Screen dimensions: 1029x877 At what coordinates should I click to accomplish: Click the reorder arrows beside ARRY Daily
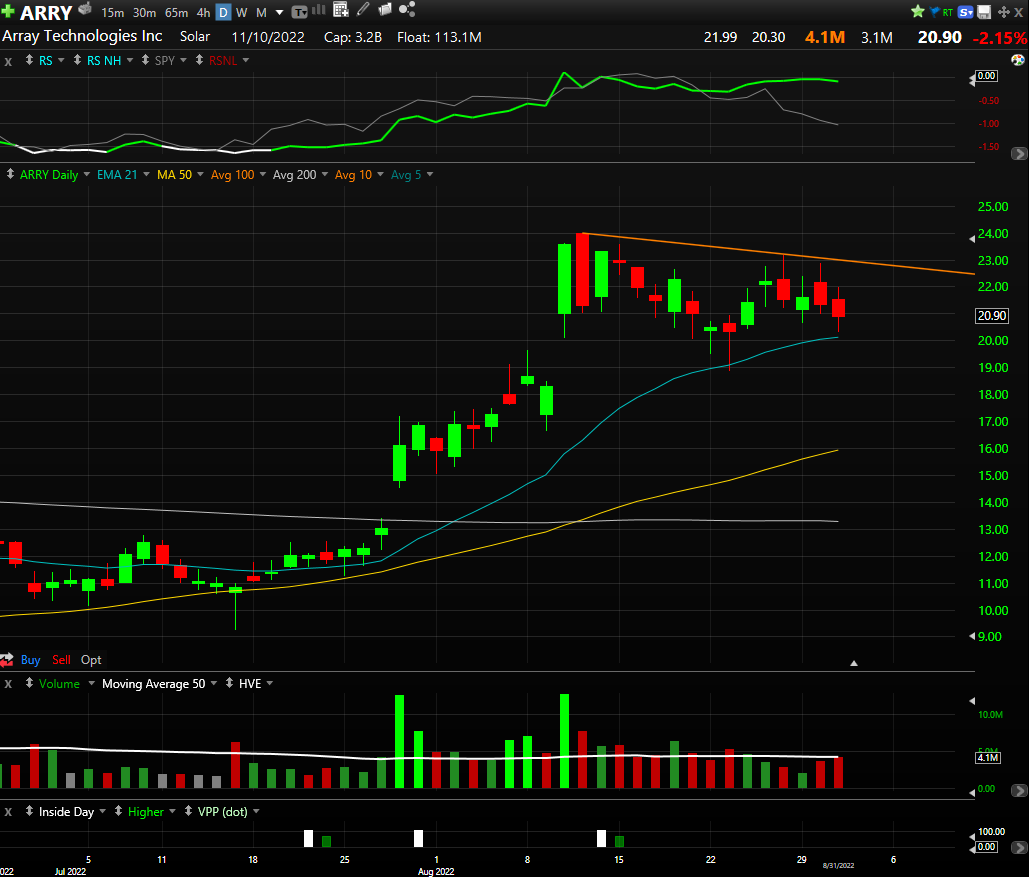tap(10, 174)
